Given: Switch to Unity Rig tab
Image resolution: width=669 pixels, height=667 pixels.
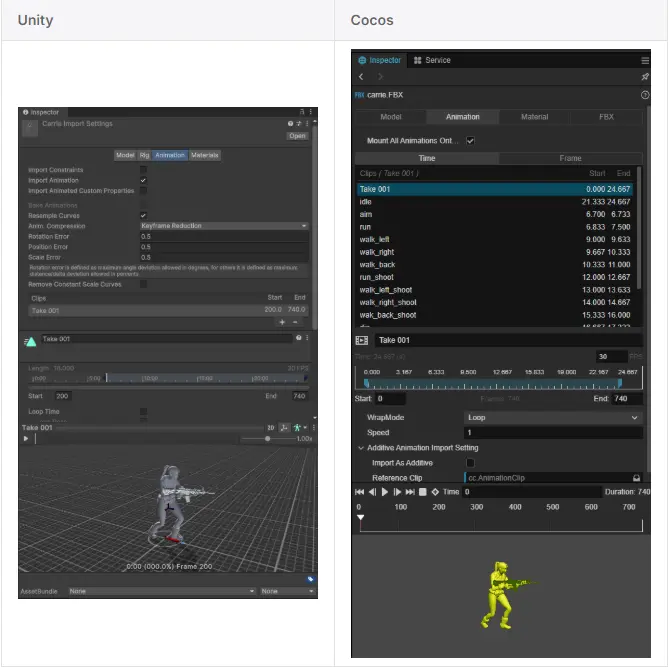Looking at the screenshot, I should [x=144, y=155].
